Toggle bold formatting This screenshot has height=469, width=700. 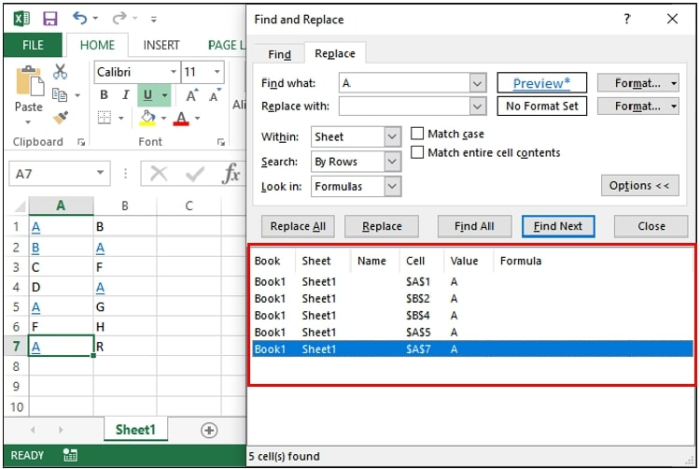tap(104, 95)
